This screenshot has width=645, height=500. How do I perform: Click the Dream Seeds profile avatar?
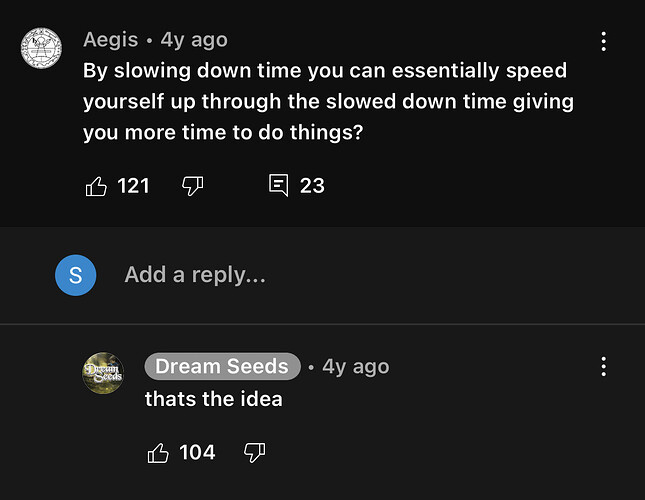pyautogui.click(x=102, y=373)
